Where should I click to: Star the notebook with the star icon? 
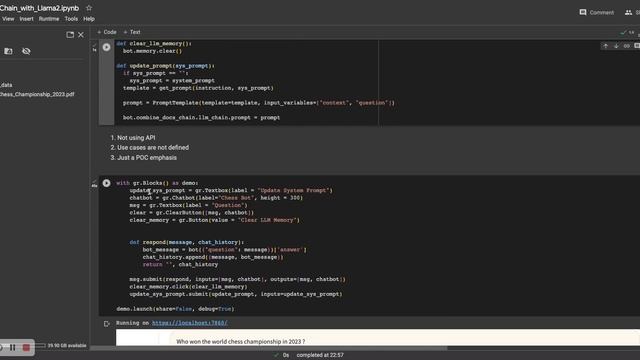pyautogui.click(x=89, y=8)
